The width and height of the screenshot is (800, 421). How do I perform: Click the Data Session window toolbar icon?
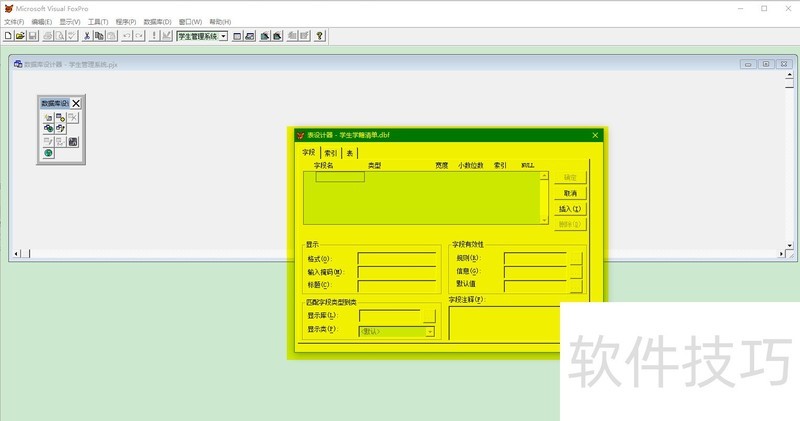tap(249, 36)
